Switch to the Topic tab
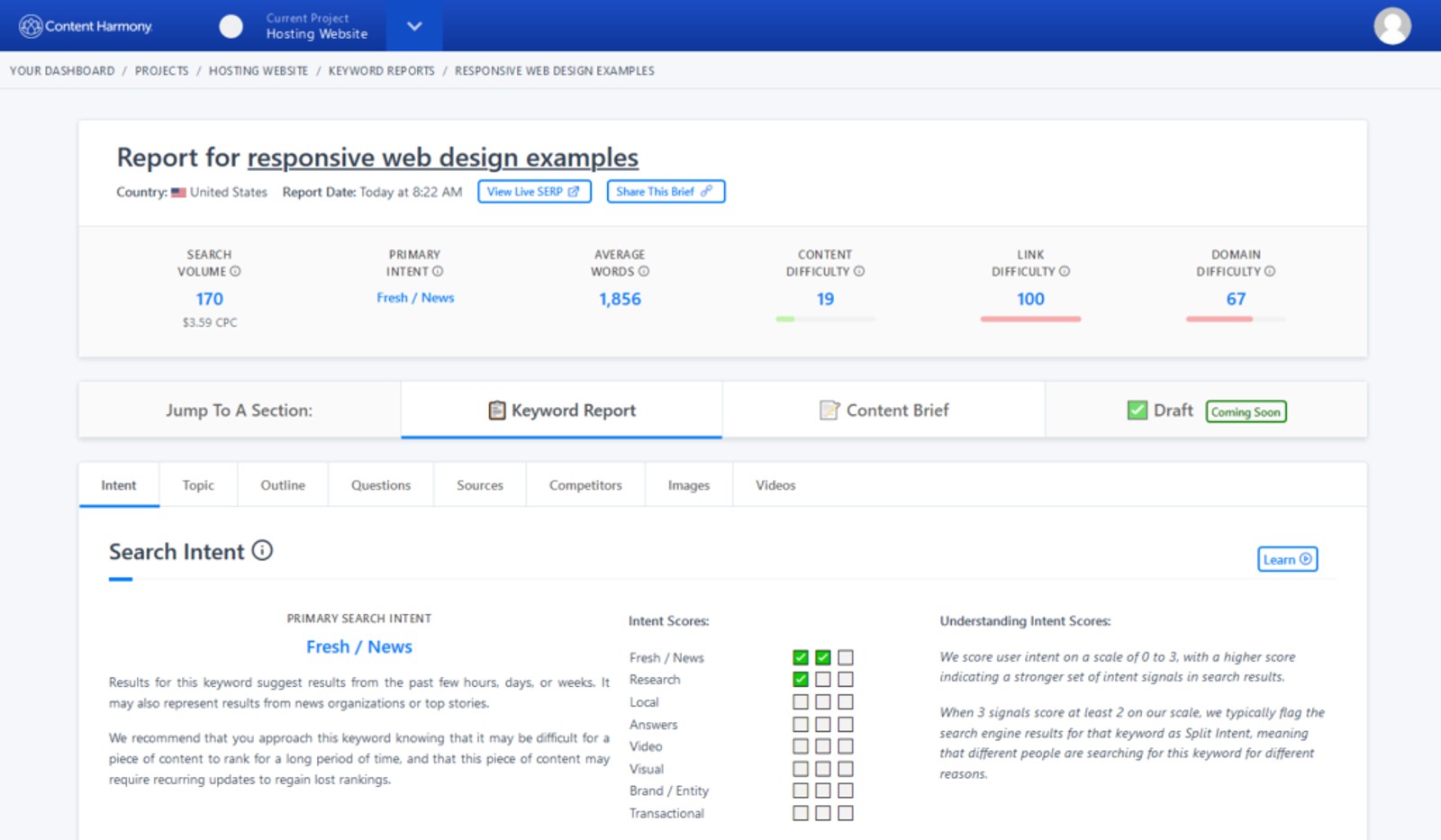This screenshot has height=840, width=1441. [198, 485]
